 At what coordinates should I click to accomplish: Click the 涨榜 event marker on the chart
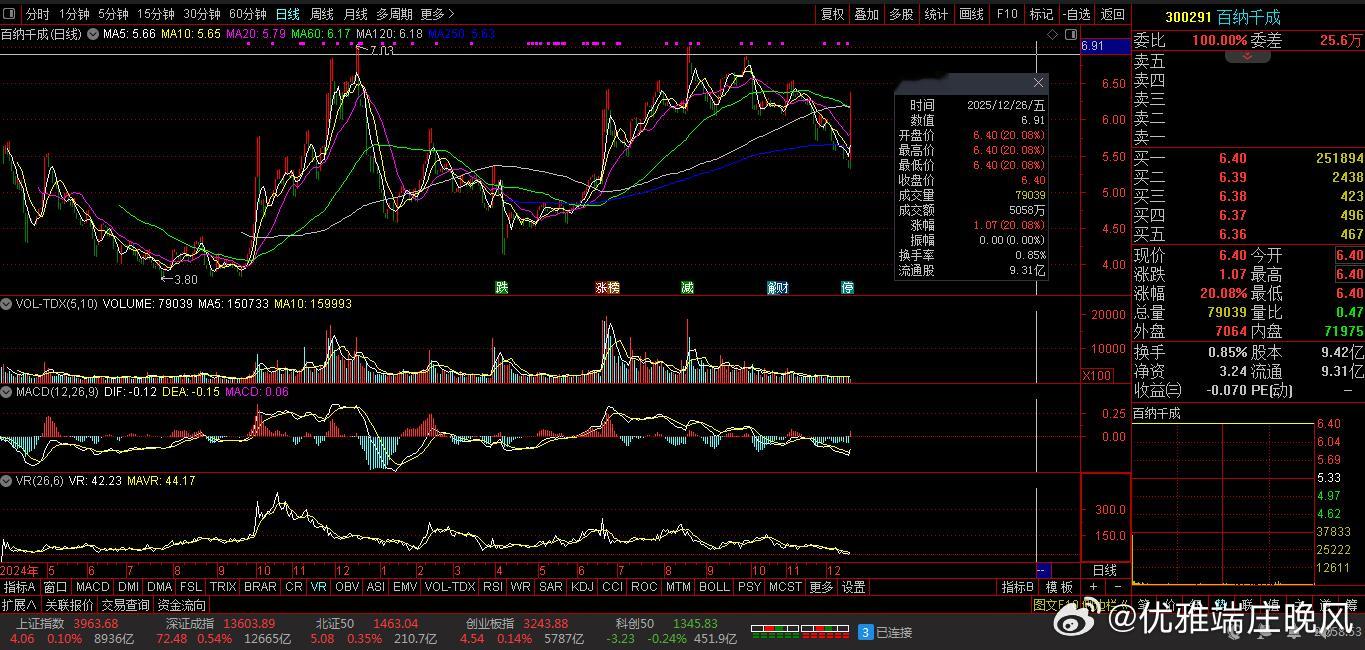pos(607,287)
